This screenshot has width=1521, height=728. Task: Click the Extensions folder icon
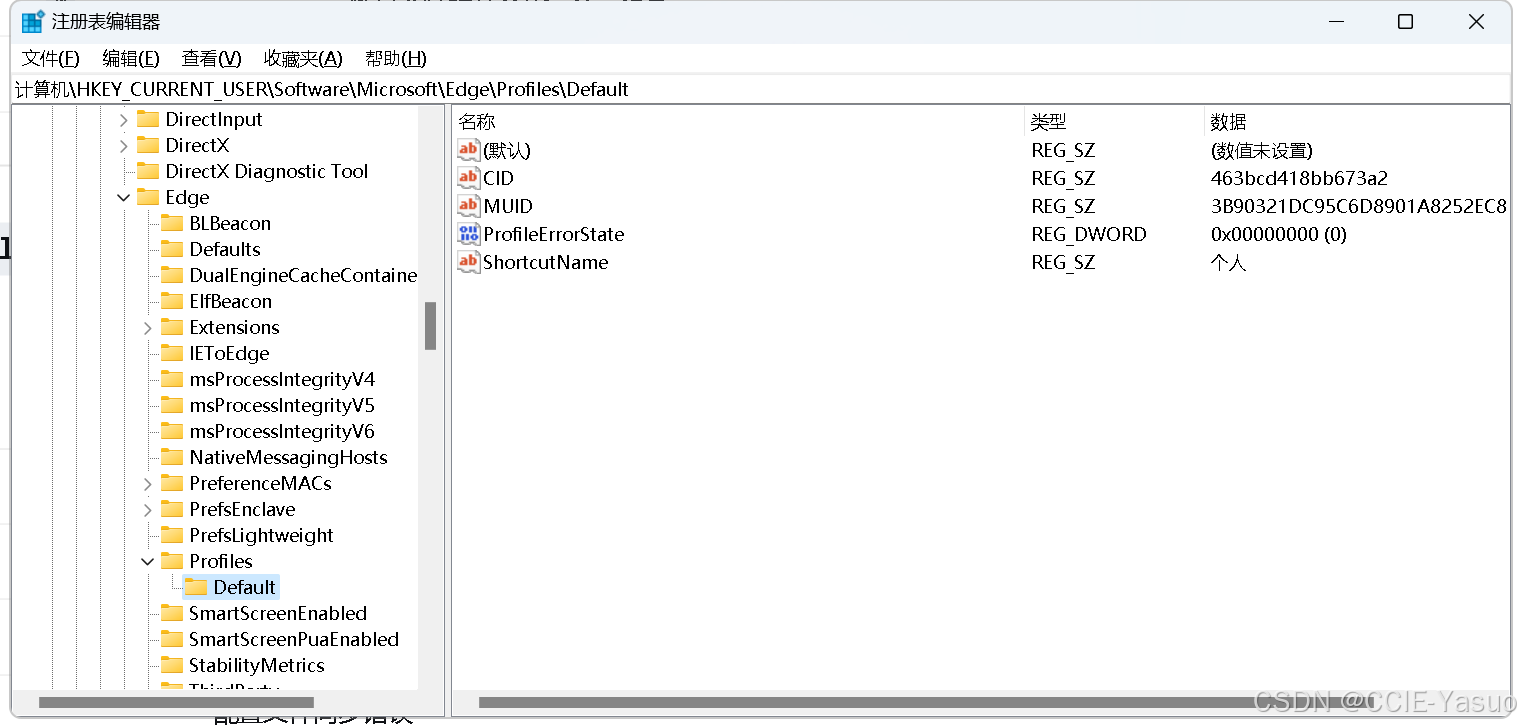172,327
